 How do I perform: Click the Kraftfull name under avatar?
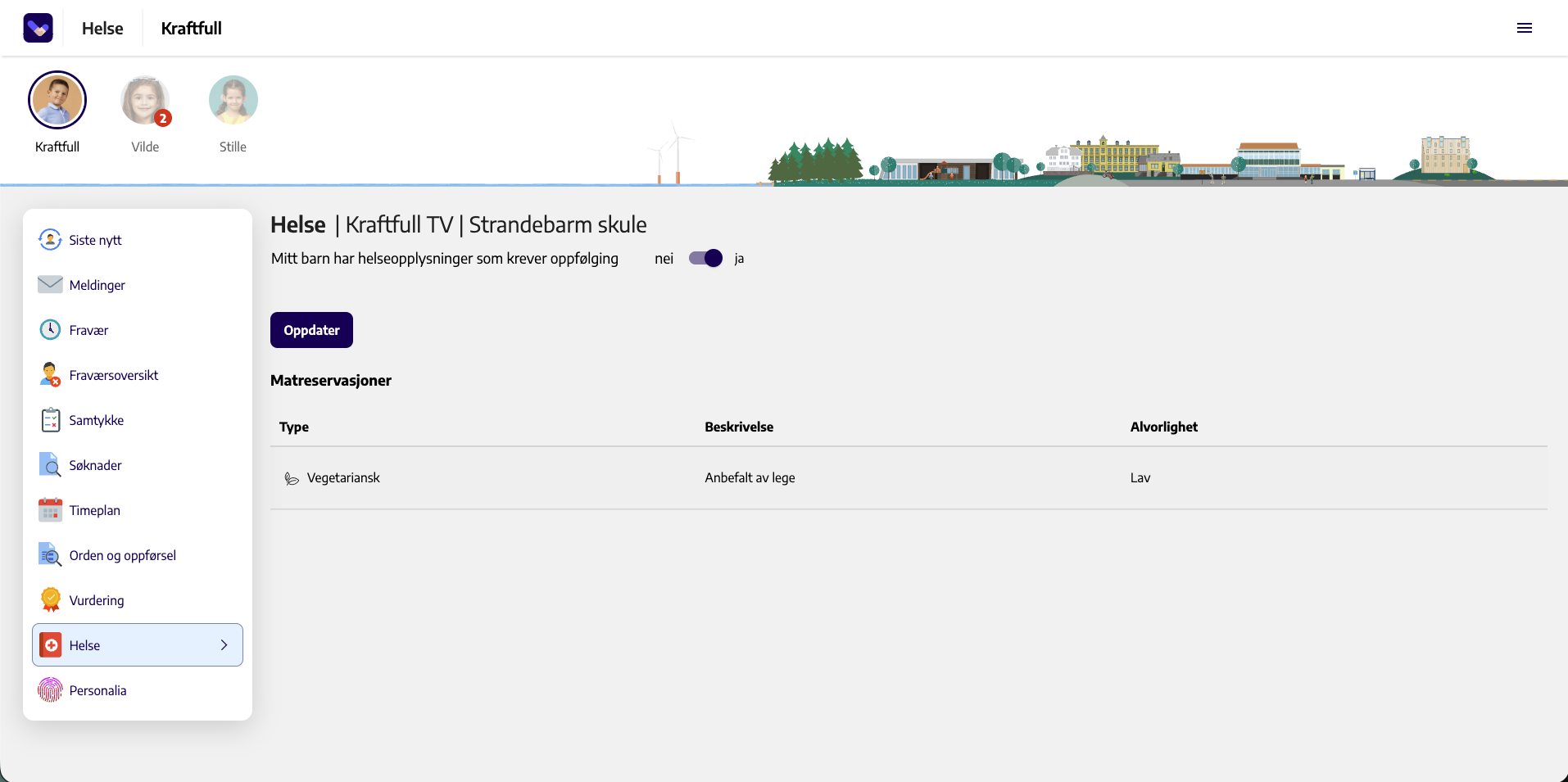[x=57, y=147]
